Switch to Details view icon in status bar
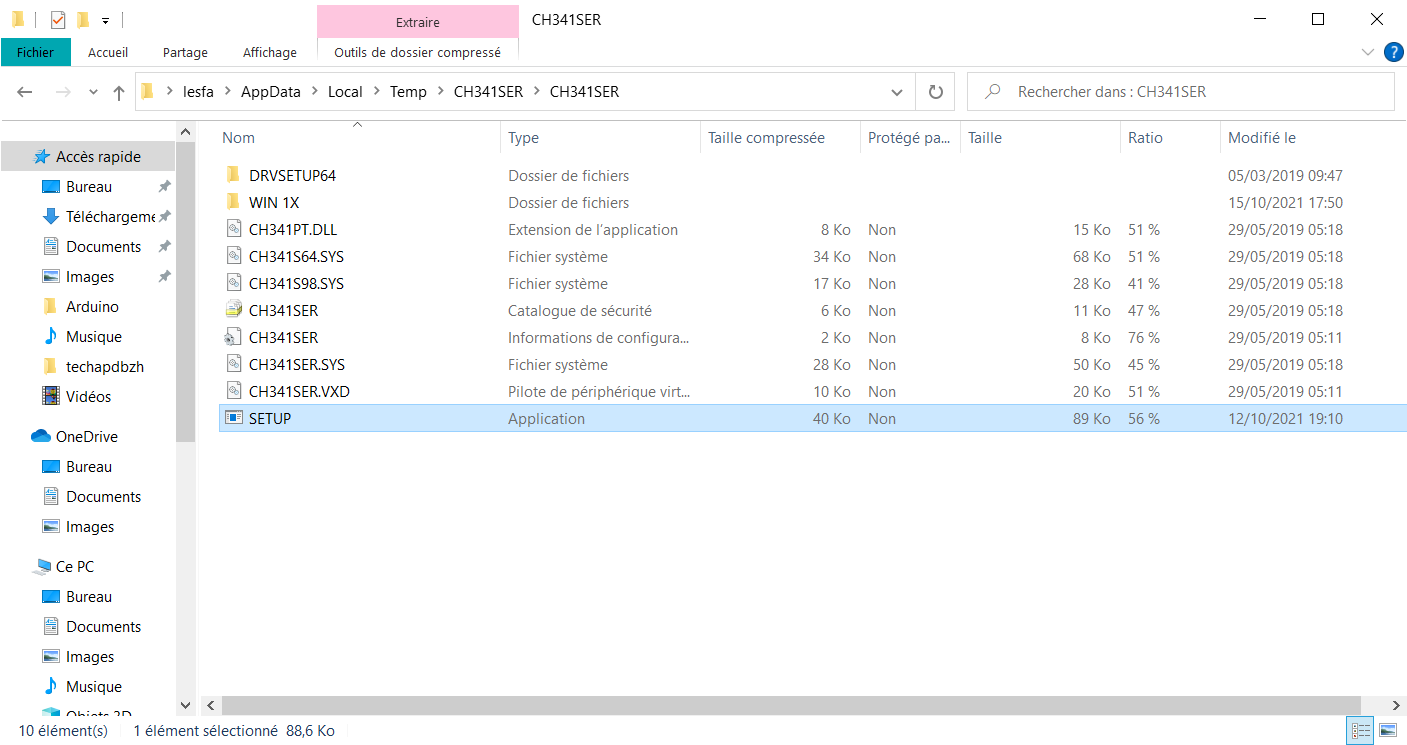Screen dimensions: 1407x745 (x=1361, y=731)
